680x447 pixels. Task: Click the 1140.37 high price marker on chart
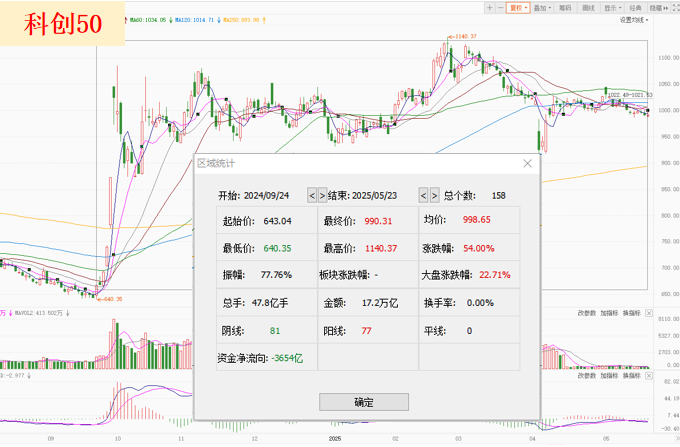coord(464,36)
